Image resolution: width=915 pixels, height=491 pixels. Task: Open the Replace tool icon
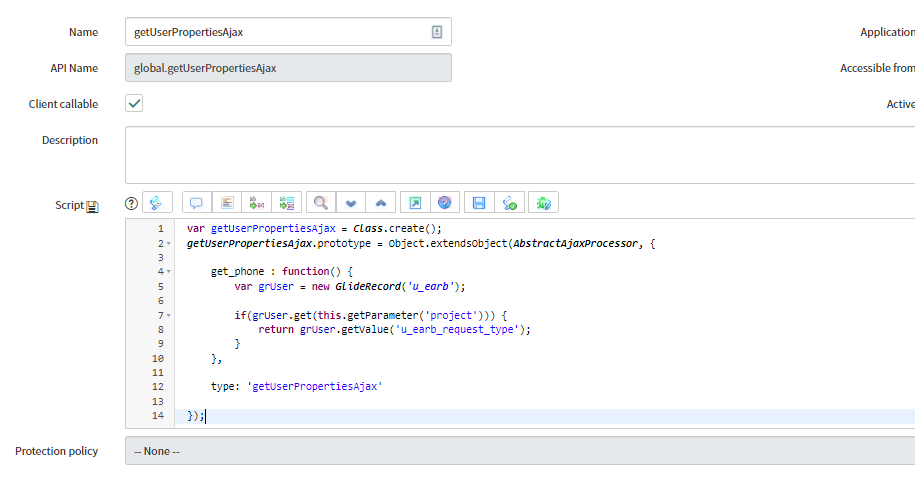pos(257,203)
